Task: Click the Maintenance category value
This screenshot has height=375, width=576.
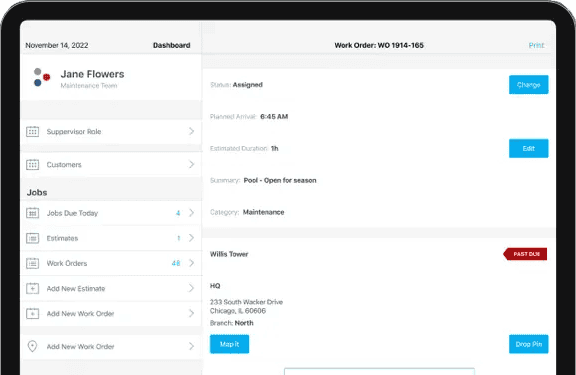Action: [263, 212]
